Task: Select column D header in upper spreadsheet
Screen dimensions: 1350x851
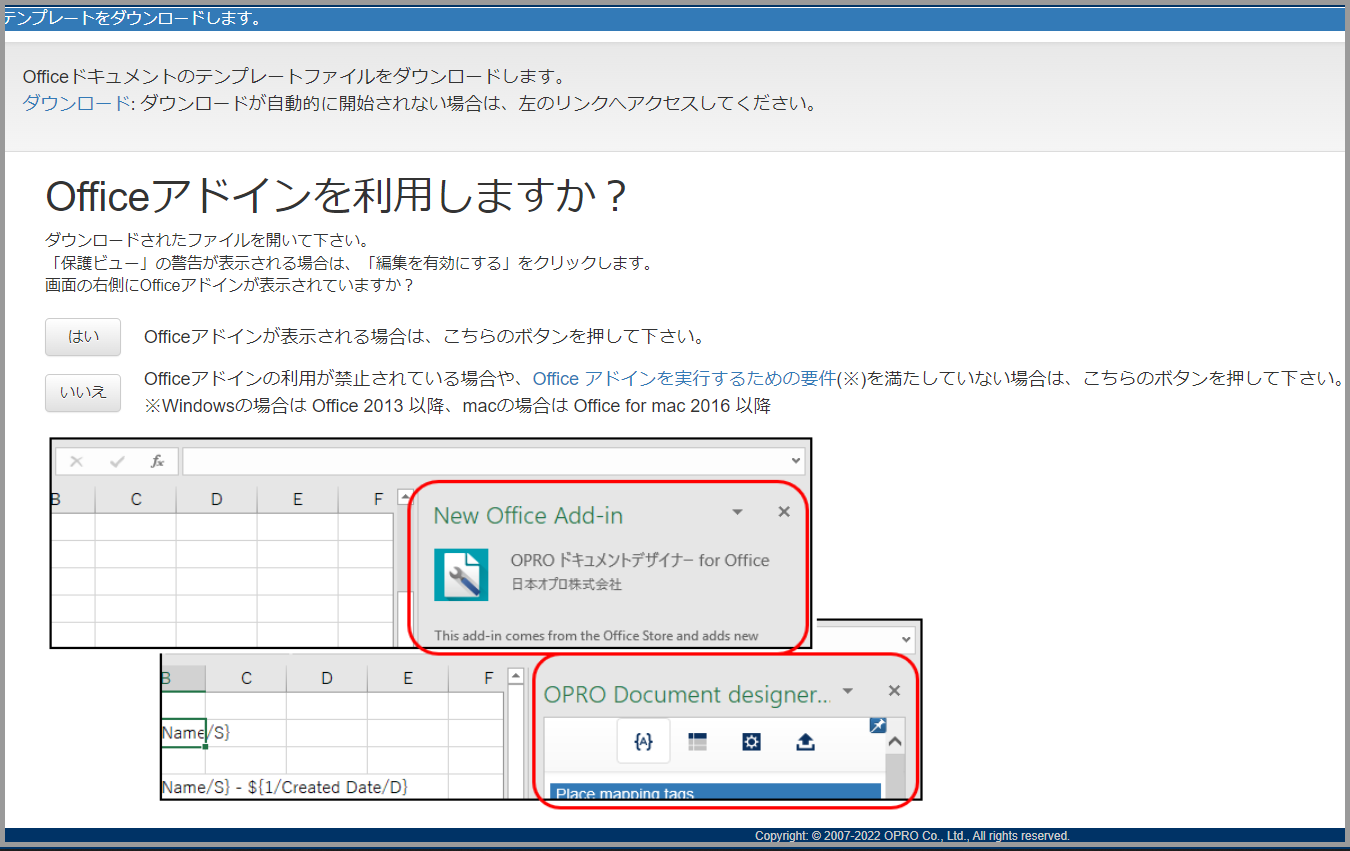Action: 216,499
